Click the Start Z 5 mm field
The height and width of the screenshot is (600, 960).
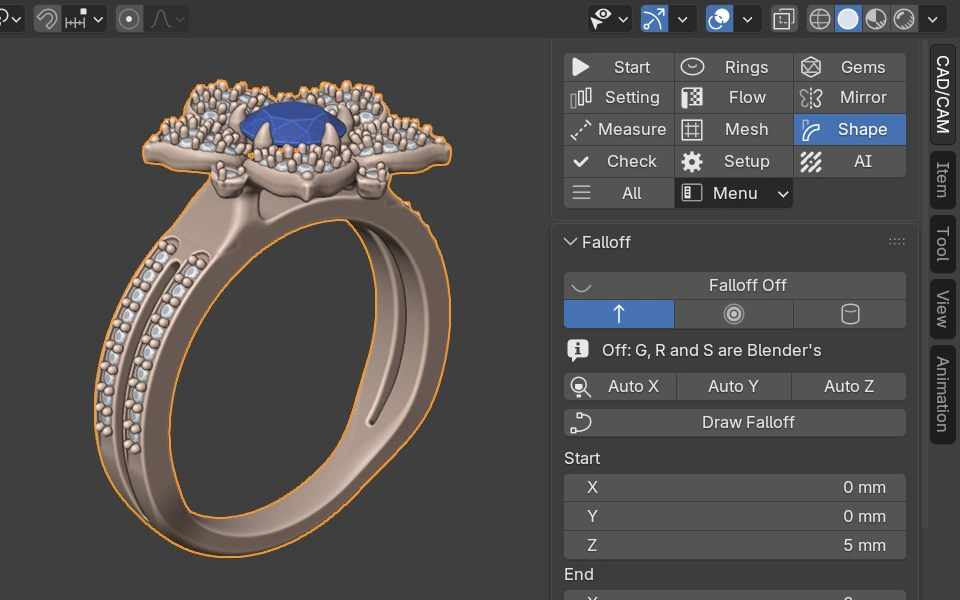[735, 545]
